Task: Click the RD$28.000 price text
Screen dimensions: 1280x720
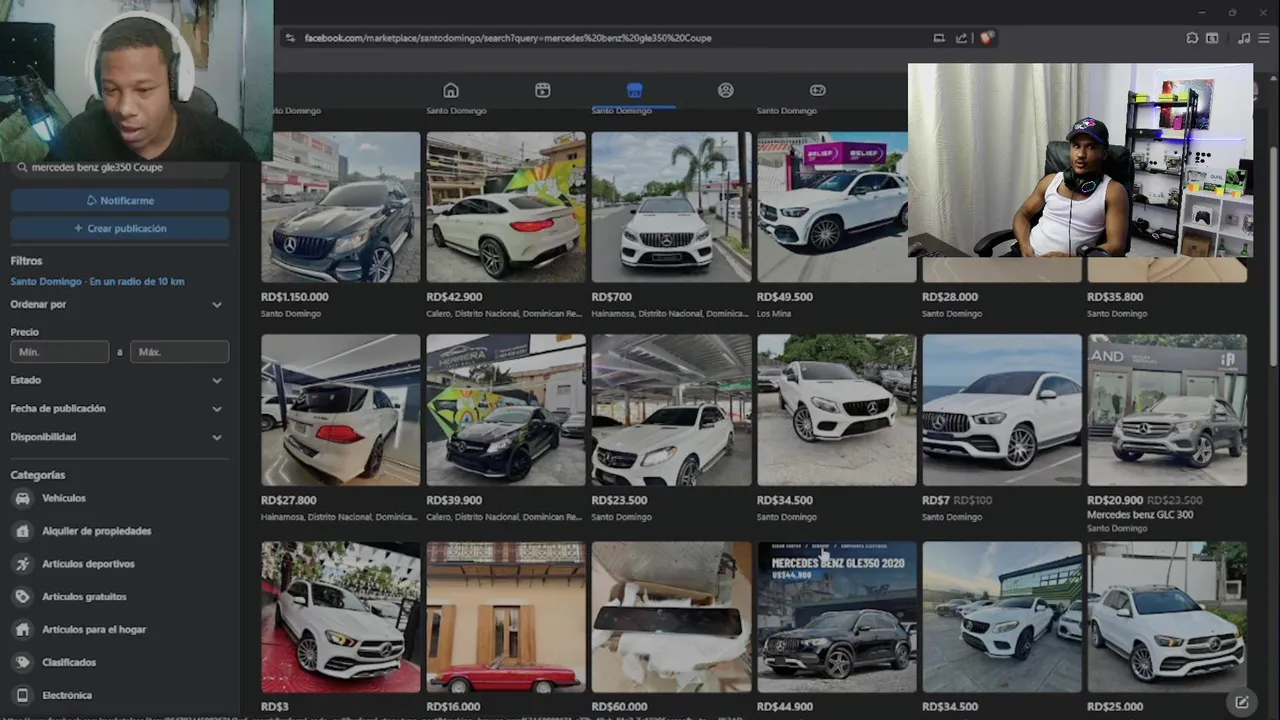Action: [950, 297]
